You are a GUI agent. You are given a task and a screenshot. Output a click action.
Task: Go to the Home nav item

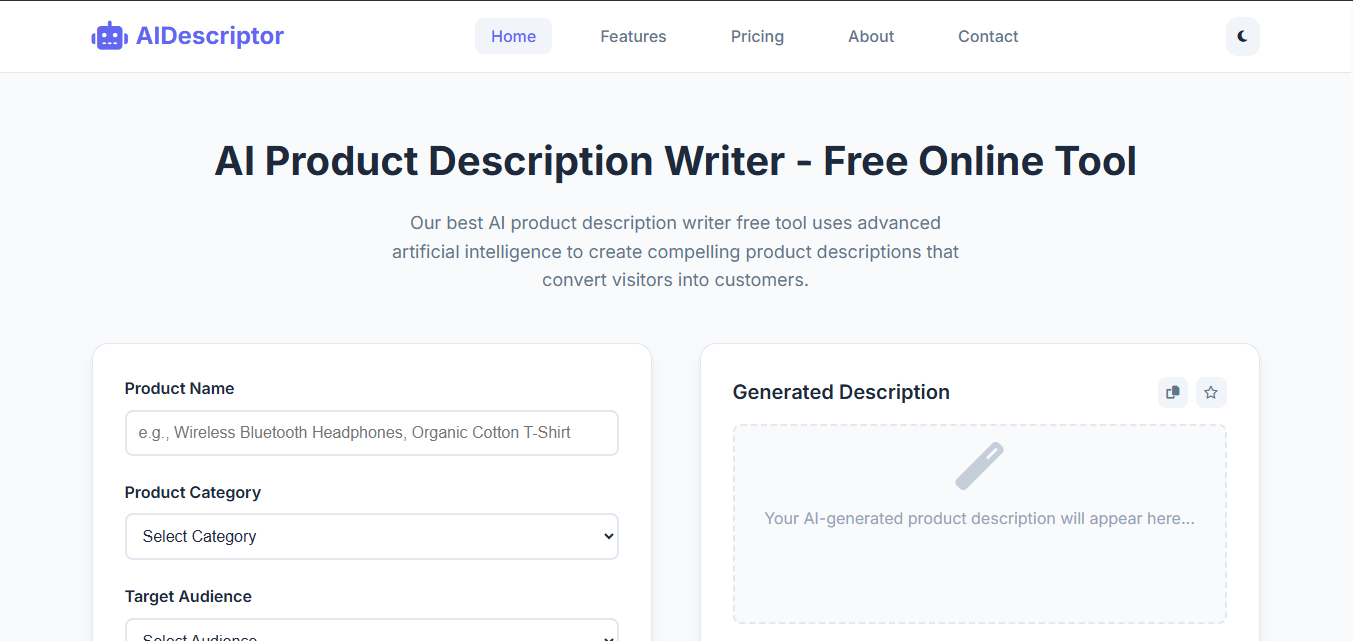(x=513, y=36)
